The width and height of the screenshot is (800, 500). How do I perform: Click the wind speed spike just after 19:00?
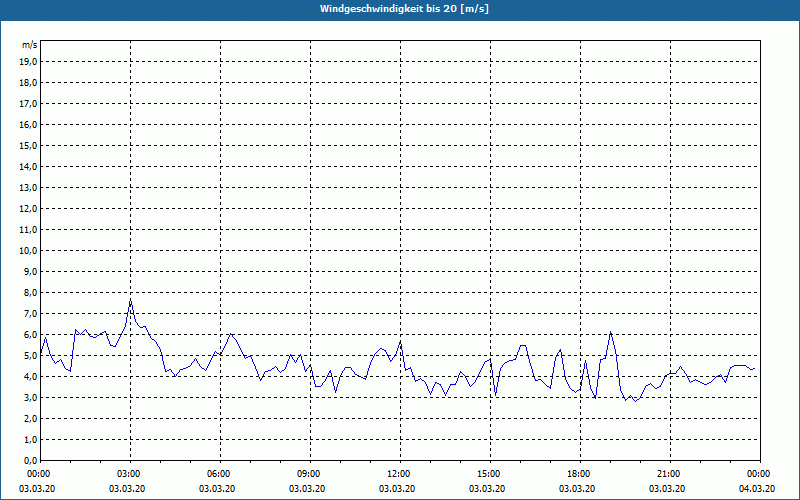[x=610, y=332]
